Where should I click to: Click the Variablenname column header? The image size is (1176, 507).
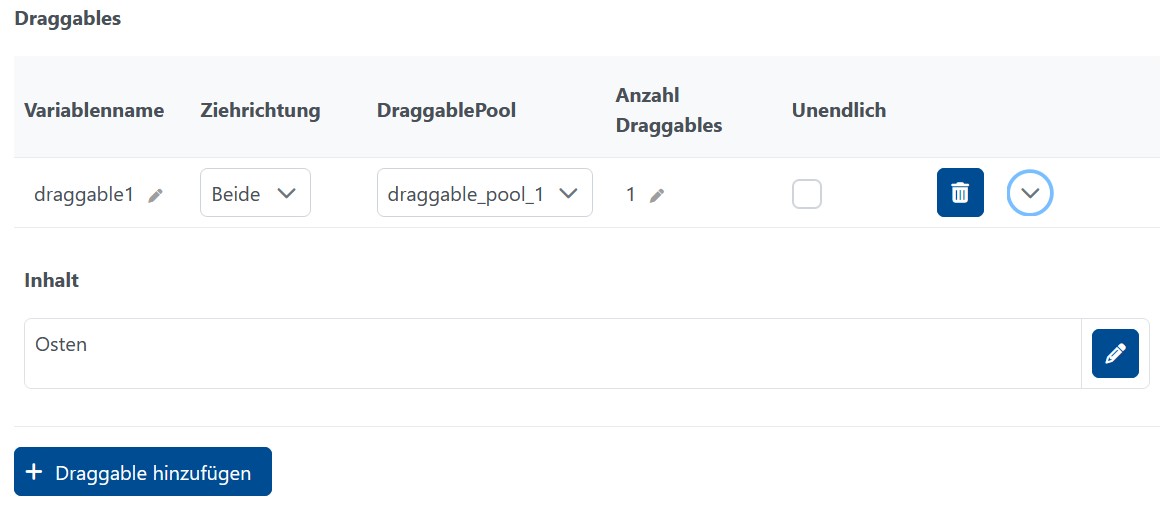94,110
